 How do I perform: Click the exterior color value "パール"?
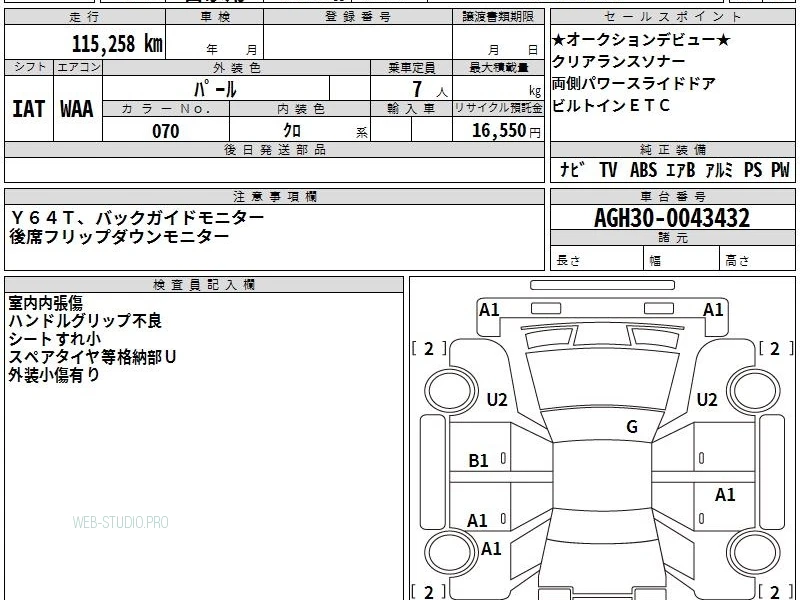point(215,89)
